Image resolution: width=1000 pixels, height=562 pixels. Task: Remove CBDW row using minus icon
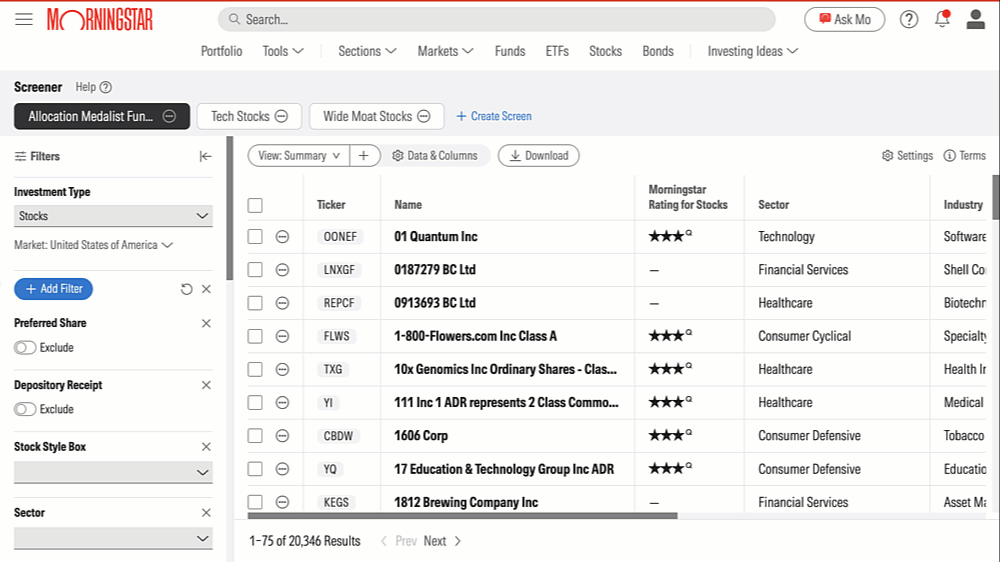click(282, 436)
